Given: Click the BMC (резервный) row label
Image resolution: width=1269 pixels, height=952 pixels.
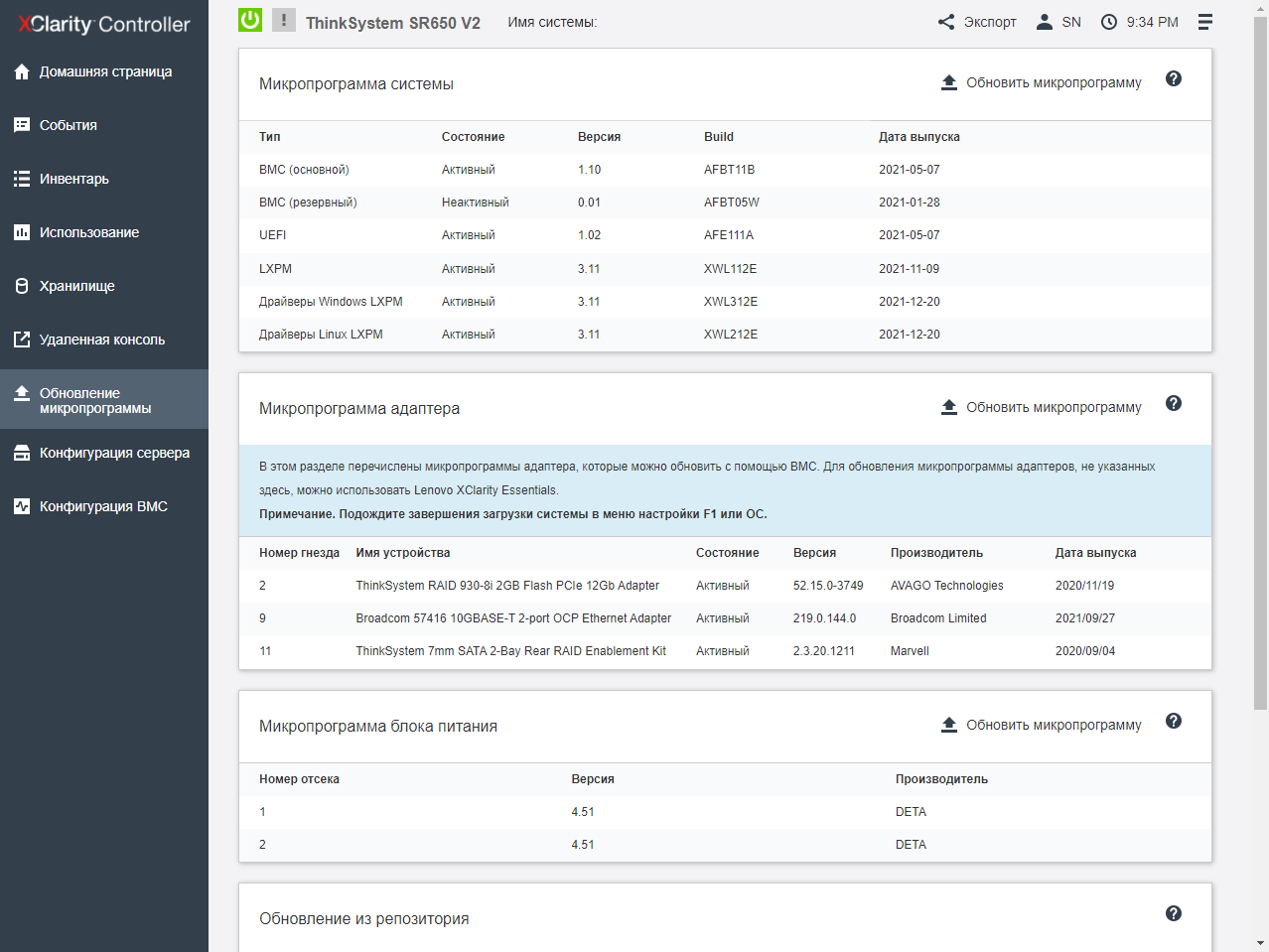Looking at the screenshot, I should pos(308,203).
